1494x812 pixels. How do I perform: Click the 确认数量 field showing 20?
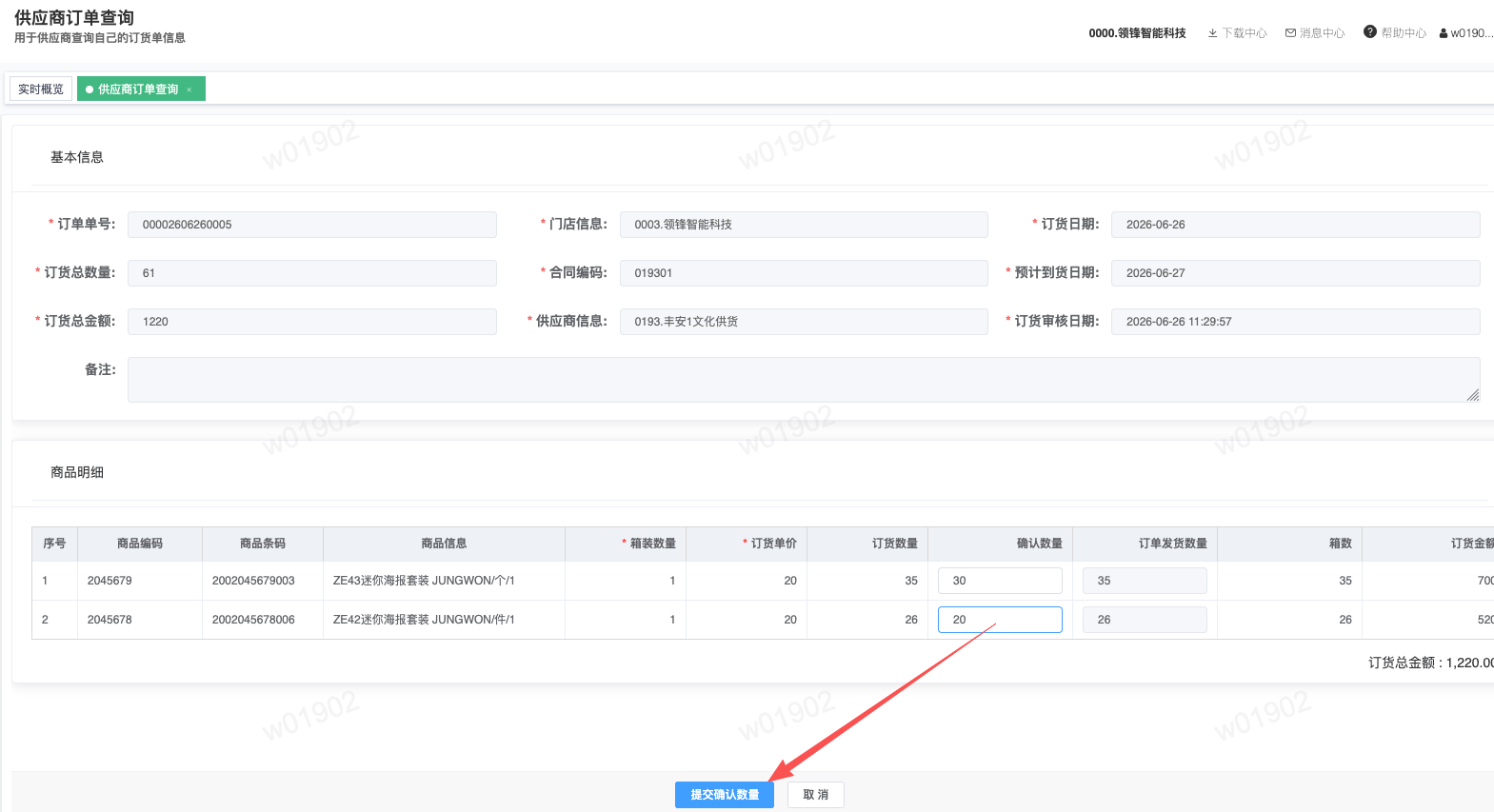click(x=1000, y=620)
